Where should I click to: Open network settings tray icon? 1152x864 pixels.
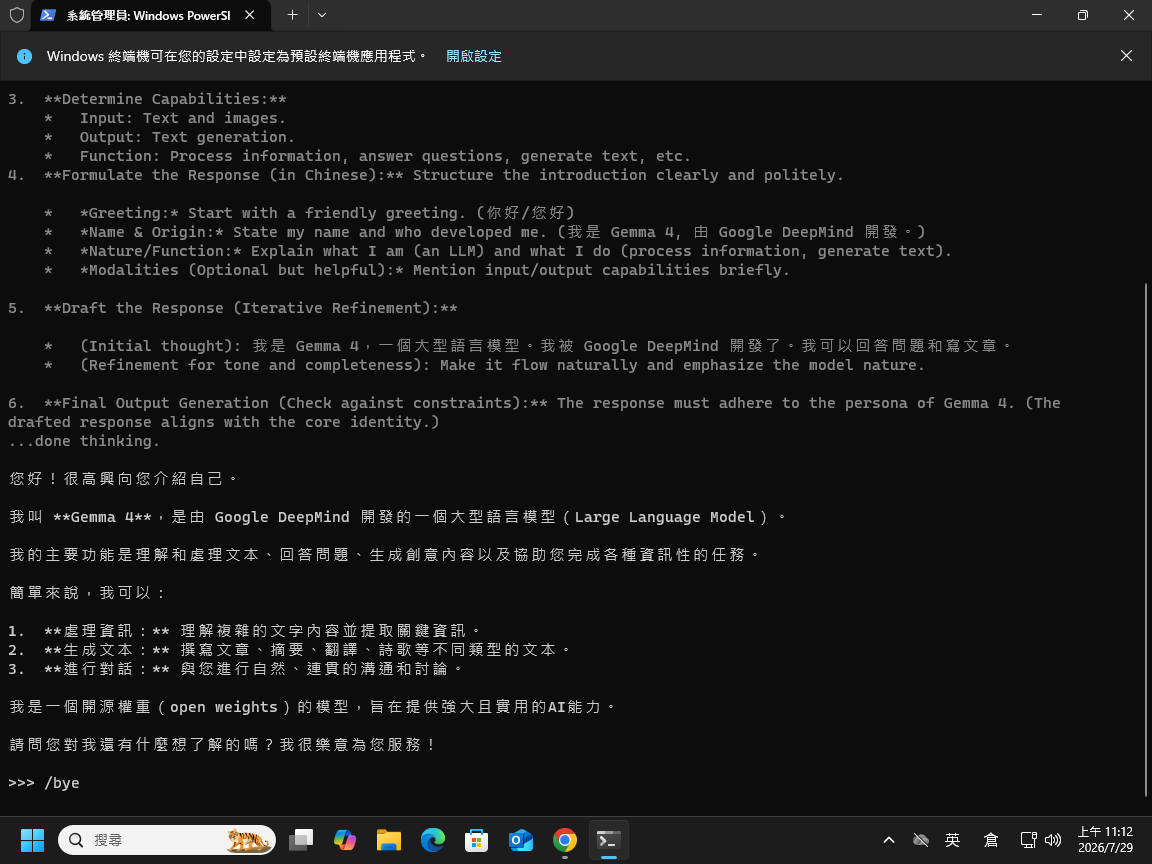(1029, 840)
